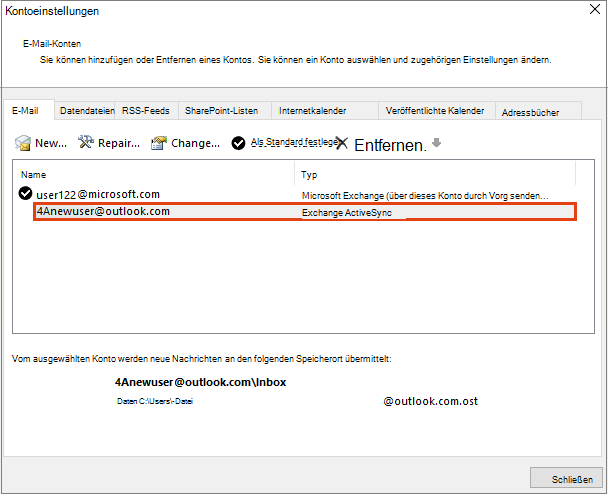Close the Kontoeinstellungen dialog window
The height and width of the screenshot is (494, 608).
tap(594, 10)
